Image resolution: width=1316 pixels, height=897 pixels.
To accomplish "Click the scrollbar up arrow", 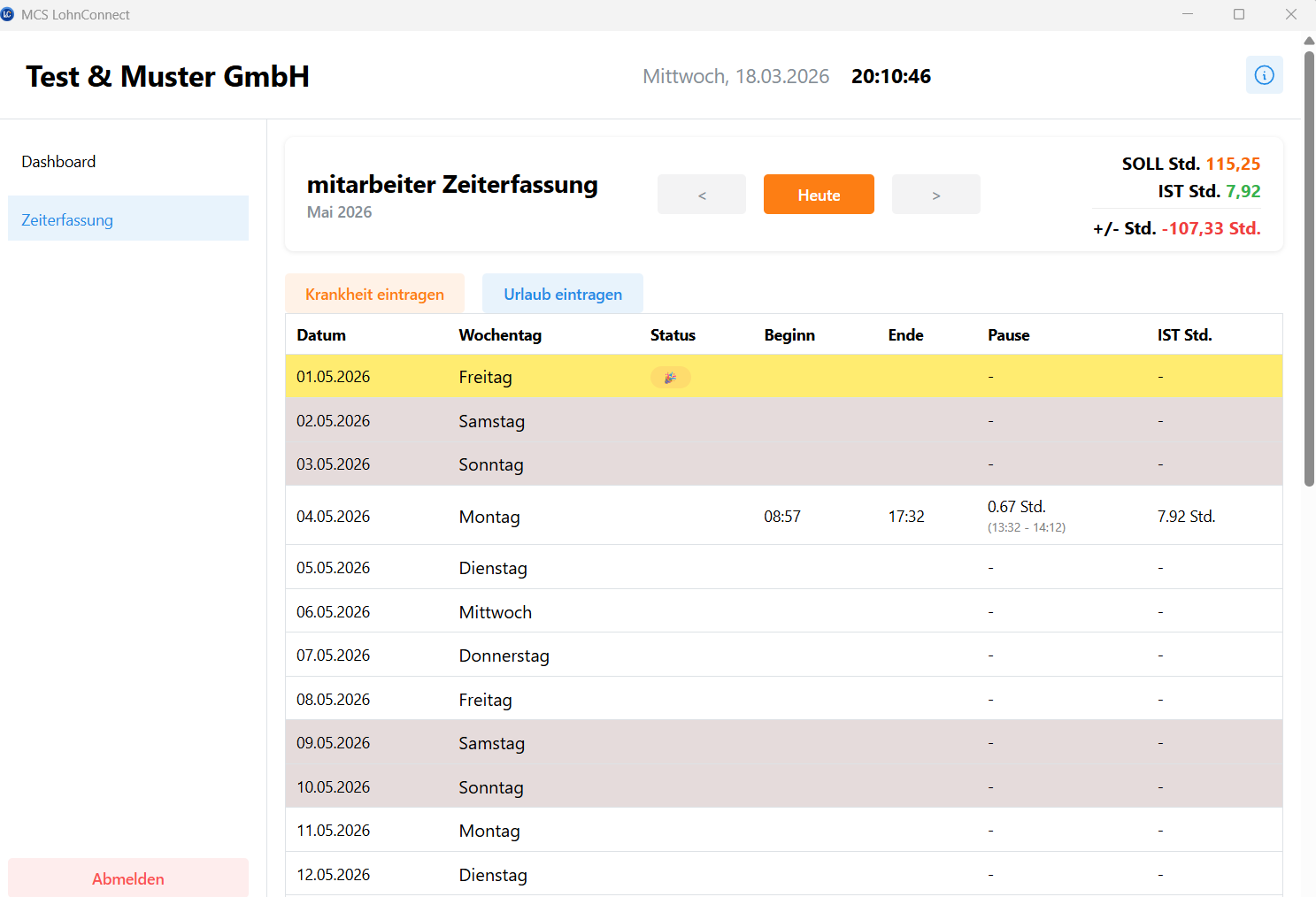I will pos(1309,41).
